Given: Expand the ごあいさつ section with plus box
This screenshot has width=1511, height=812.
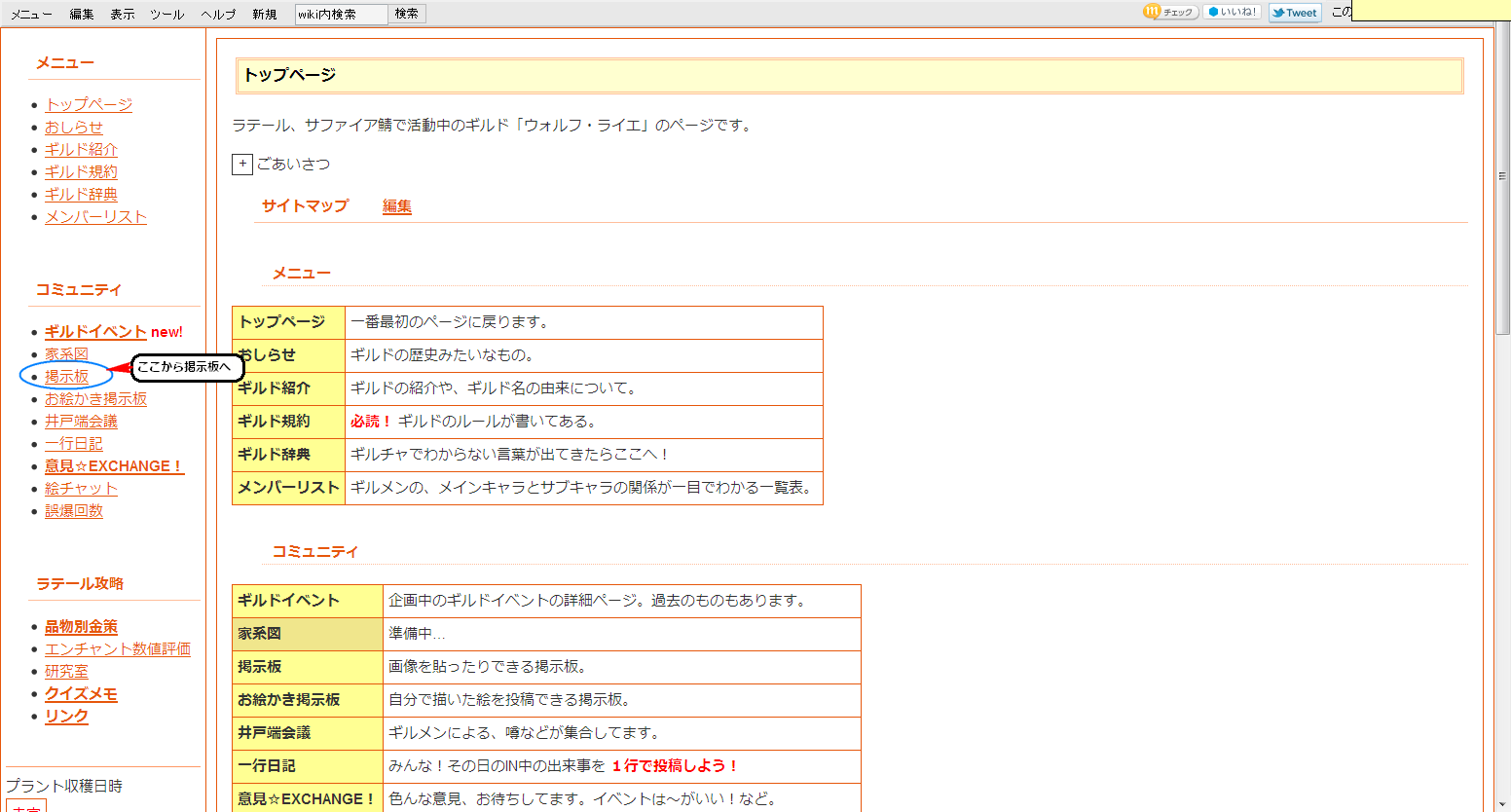Looking at the screenshot, I should click(242, 164).
